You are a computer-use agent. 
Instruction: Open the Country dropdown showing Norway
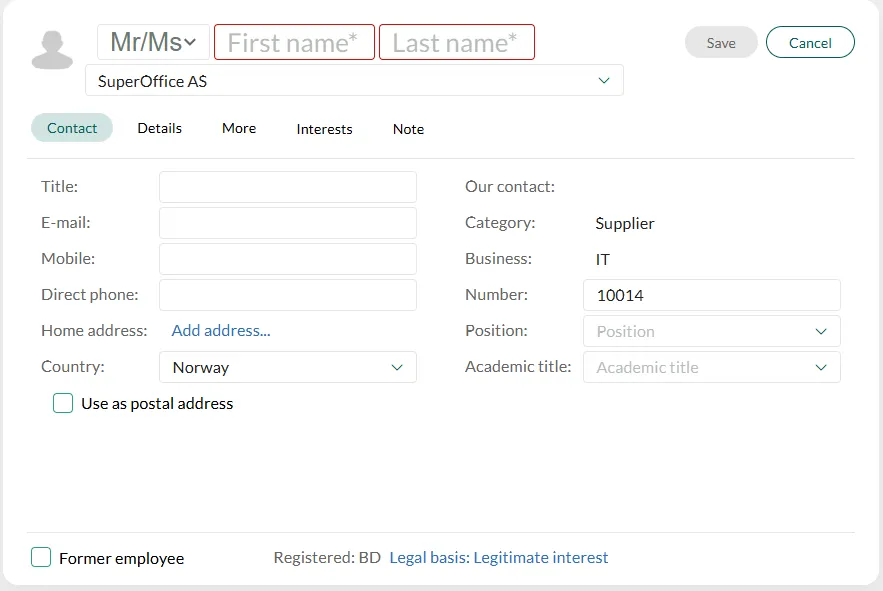pos(287,367)
